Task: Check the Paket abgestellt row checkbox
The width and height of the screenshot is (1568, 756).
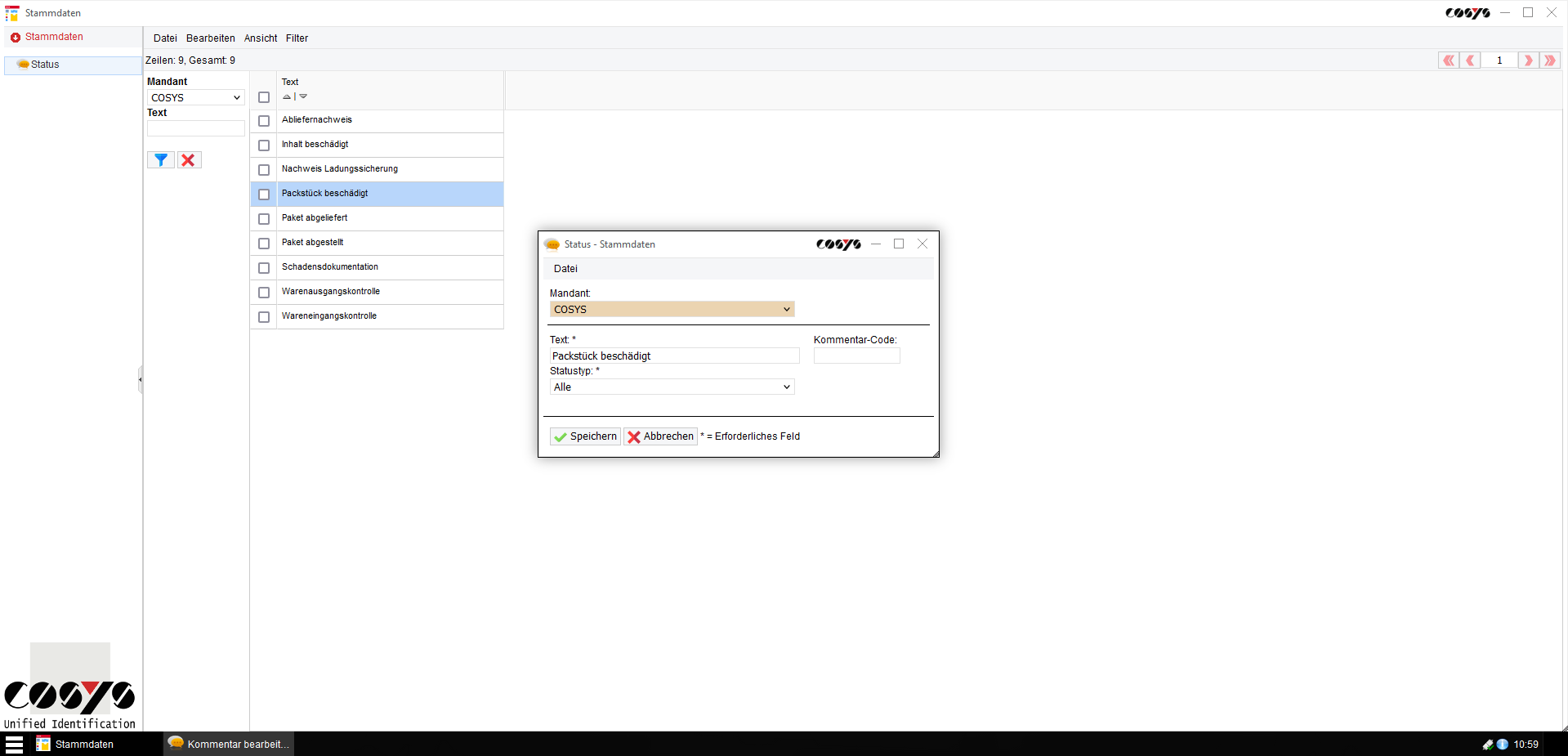Action: click(264, 244)
